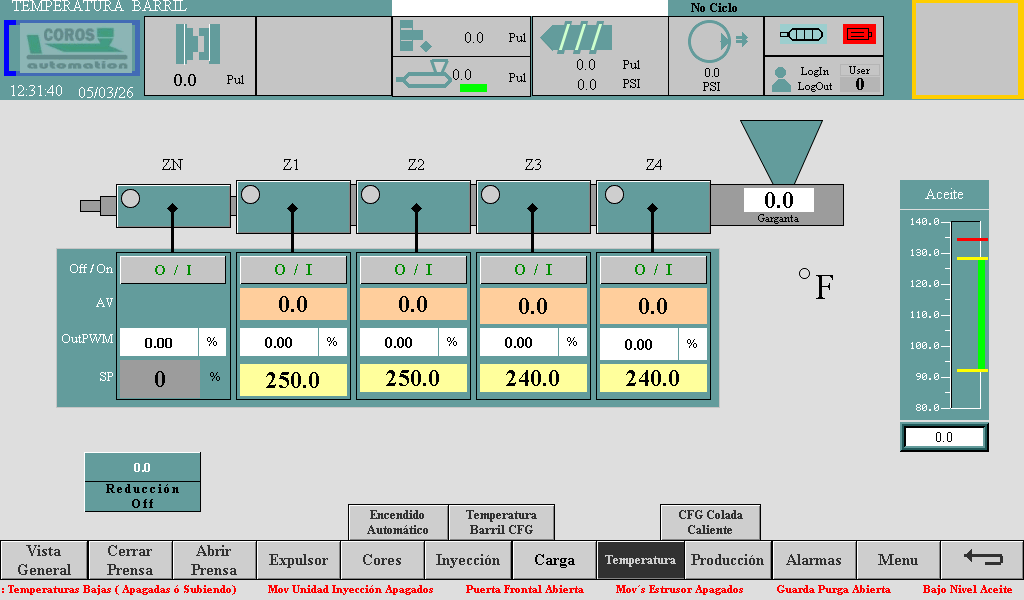Toggle the Z4 zone O / I switch
The width and height of the screenshot is (1024, 600).
pos(653,270)
